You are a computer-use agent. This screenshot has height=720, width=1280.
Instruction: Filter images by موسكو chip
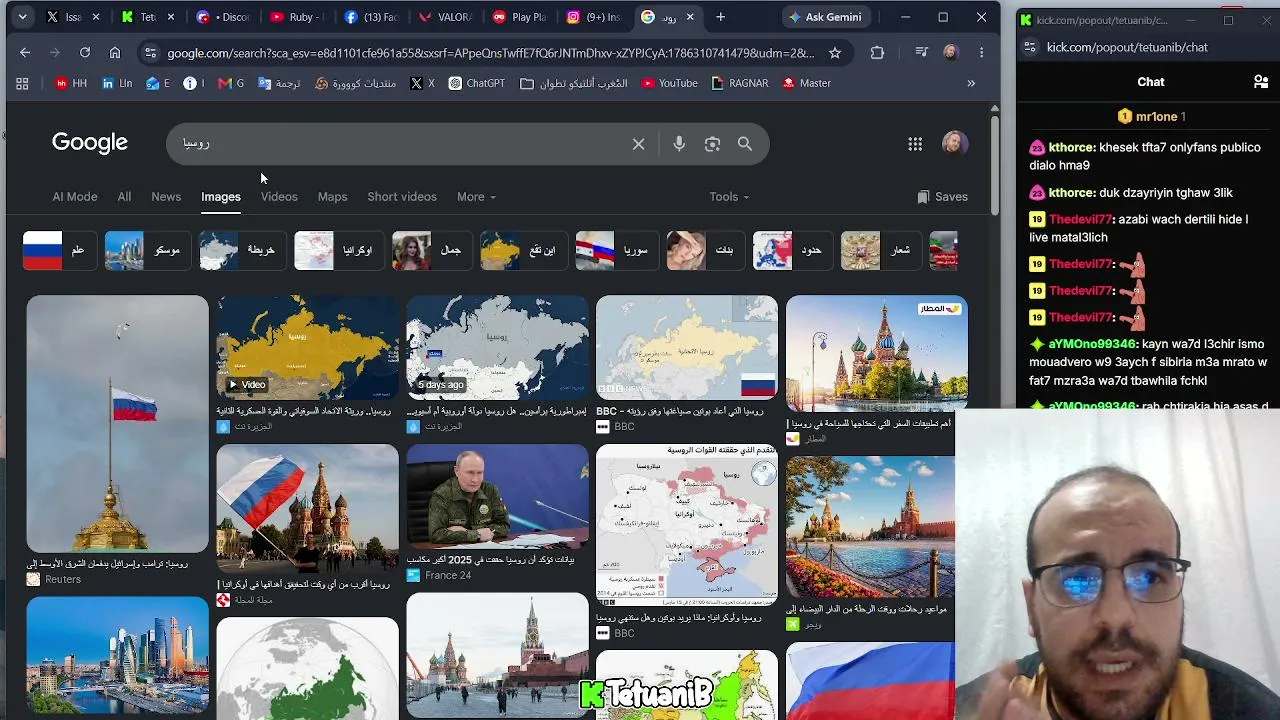[147, 250]
